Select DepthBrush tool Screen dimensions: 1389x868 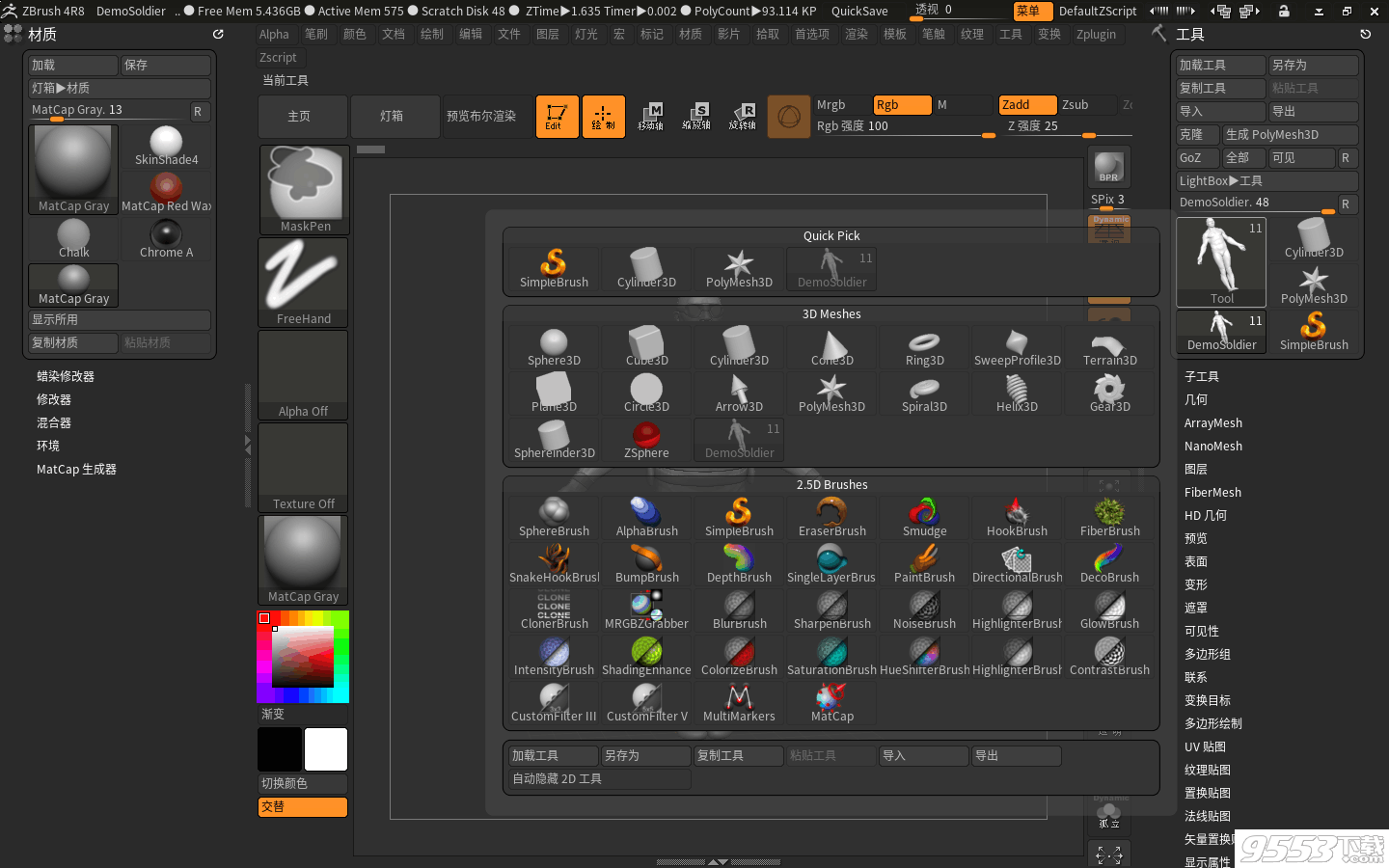[739, 564]
